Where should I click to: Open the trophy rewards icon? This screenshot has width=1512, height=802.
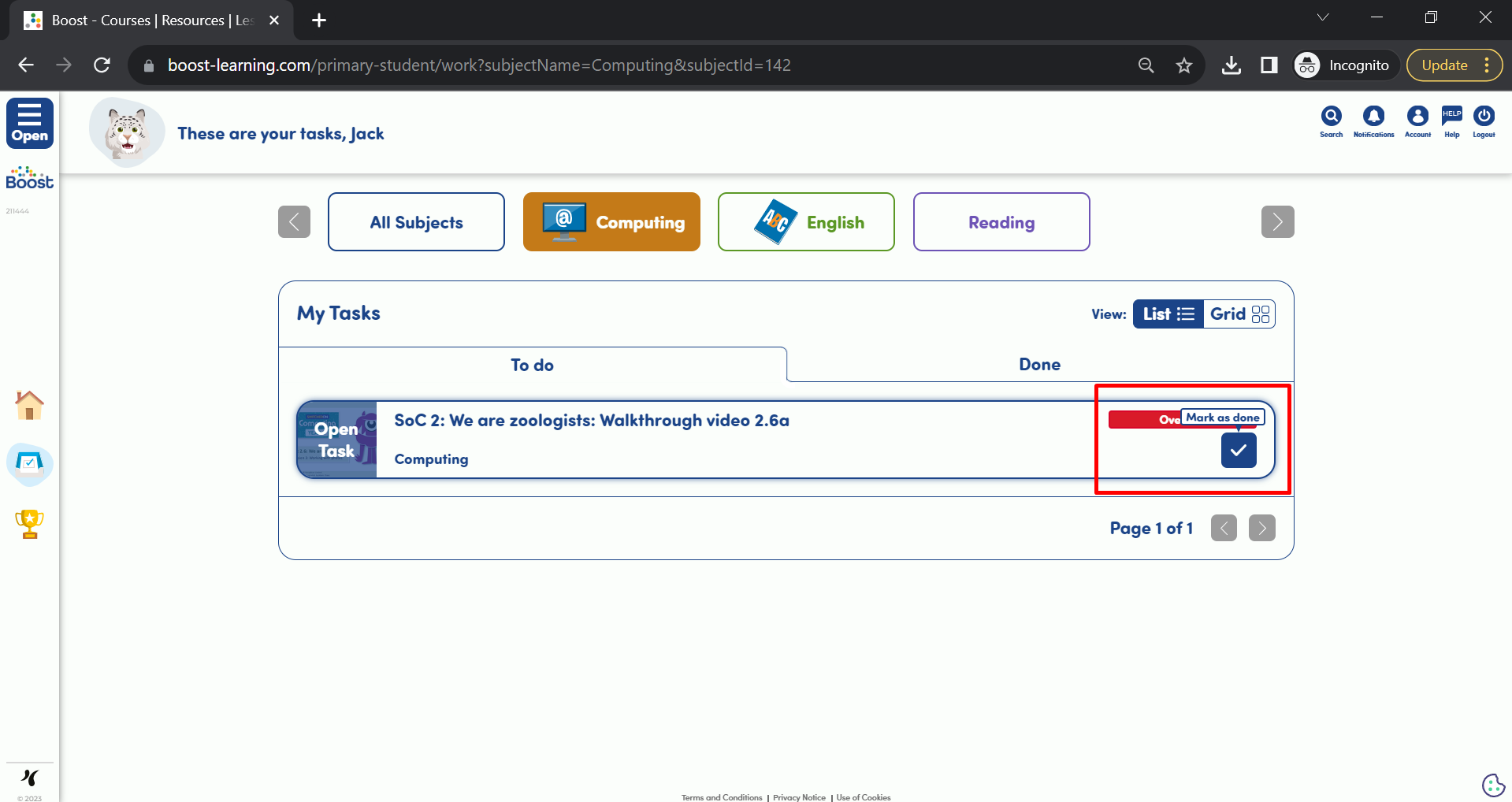coord(29,524)
